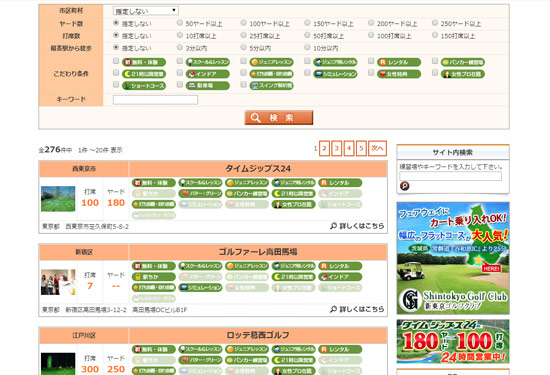
Task: Click the スイング解析機 badge in the filter row
Action: pos(271,86)
